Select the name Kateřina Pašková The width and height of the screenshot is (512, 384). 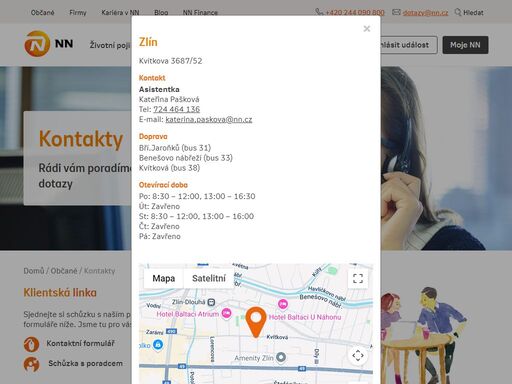pos(169,99)
